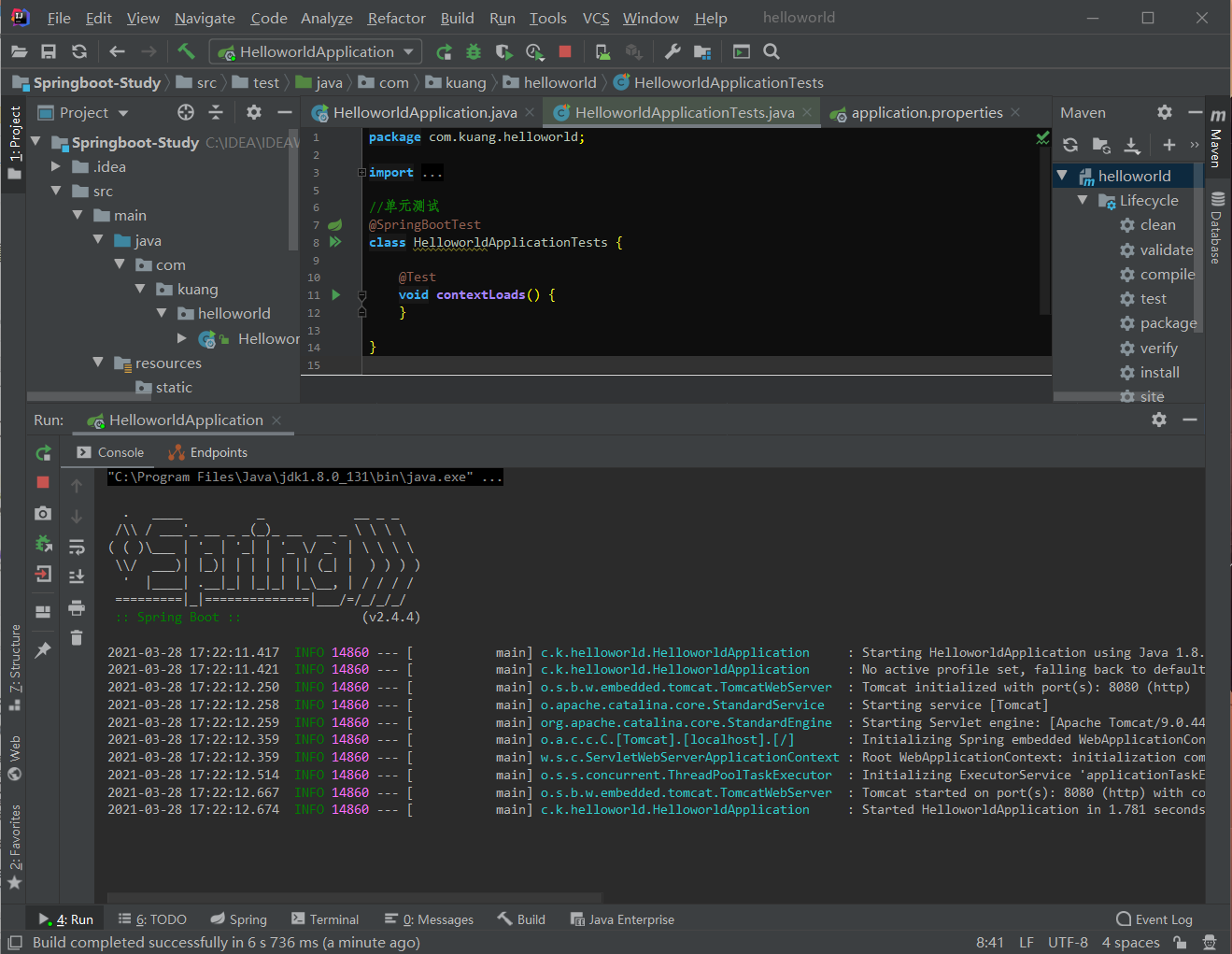Open the HelloworldApplication run configuration dropdown

[316, 51]
